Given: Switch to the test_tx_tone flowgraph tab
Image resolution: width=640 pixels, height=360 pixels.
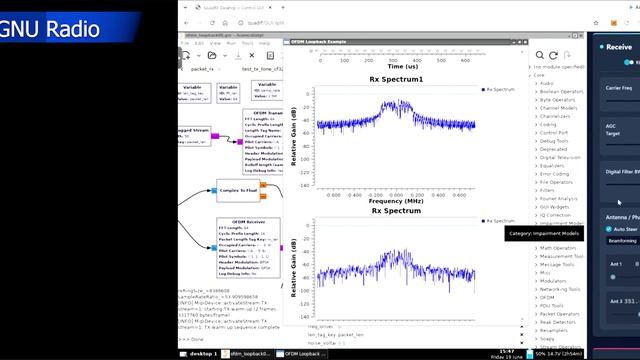Looking at the screenshot, I should point(262,69).
